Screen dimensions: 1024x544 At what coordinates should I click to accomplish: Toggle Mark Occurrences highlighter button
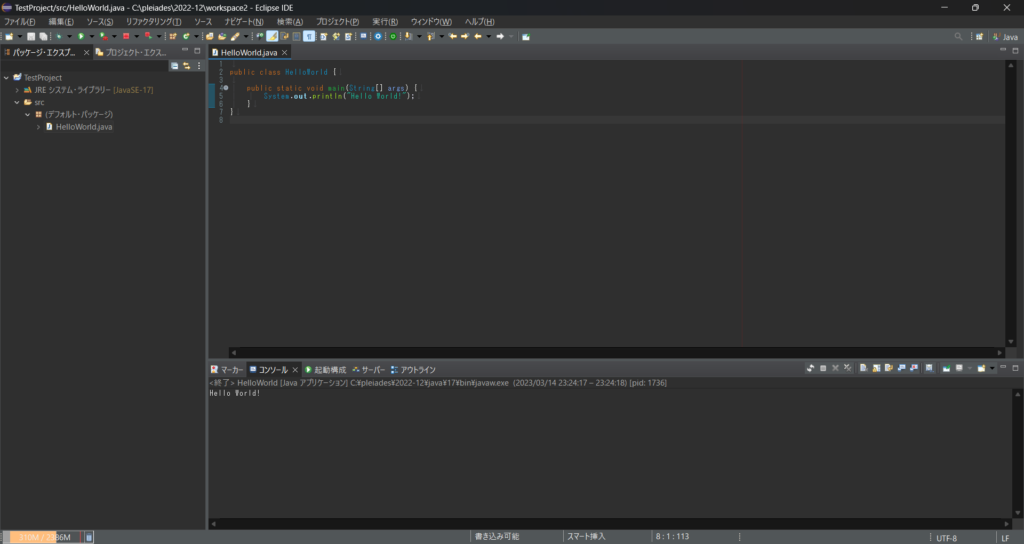click(272, 36)
